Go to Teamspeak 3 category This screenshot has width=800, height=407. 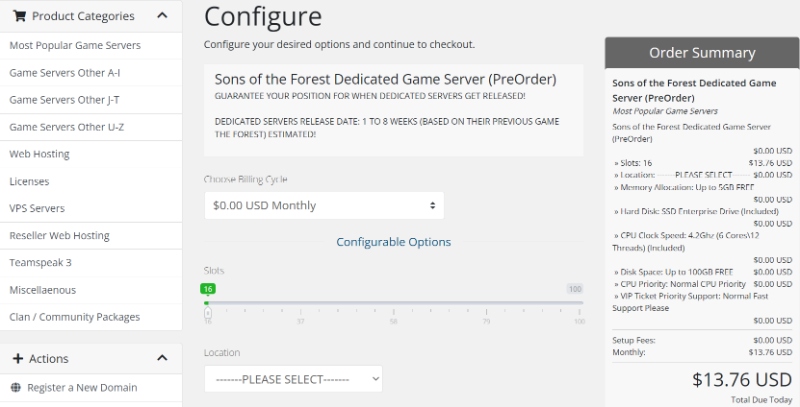[40, 262]
